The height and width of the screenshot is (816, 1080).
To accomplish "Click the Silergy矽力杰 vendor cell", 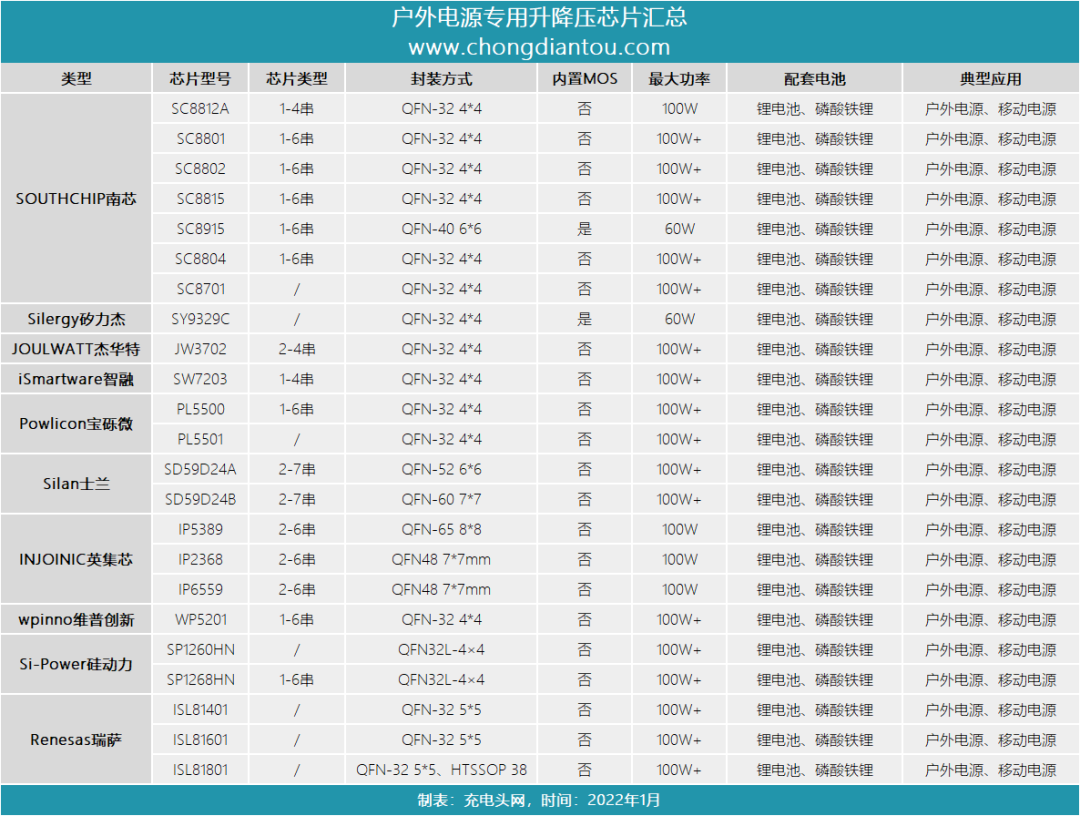I will pos(76,319).
